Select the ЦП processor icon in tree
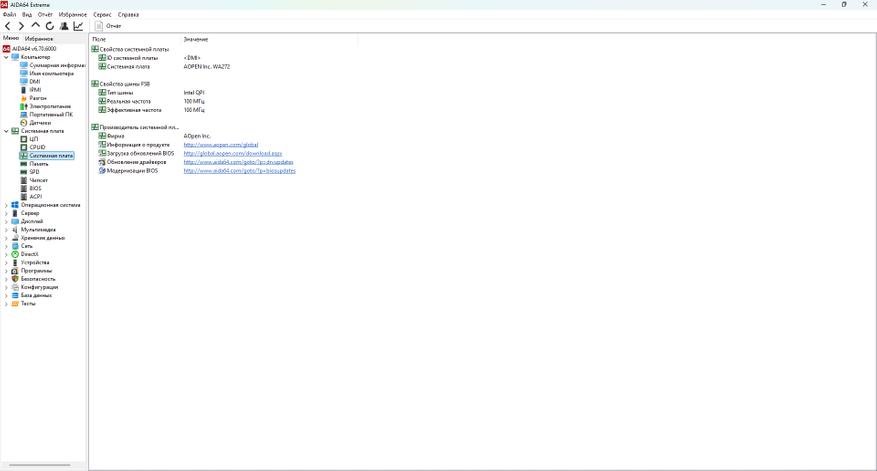The width and height of the screenshot is (877, 471). click(23, 139)
